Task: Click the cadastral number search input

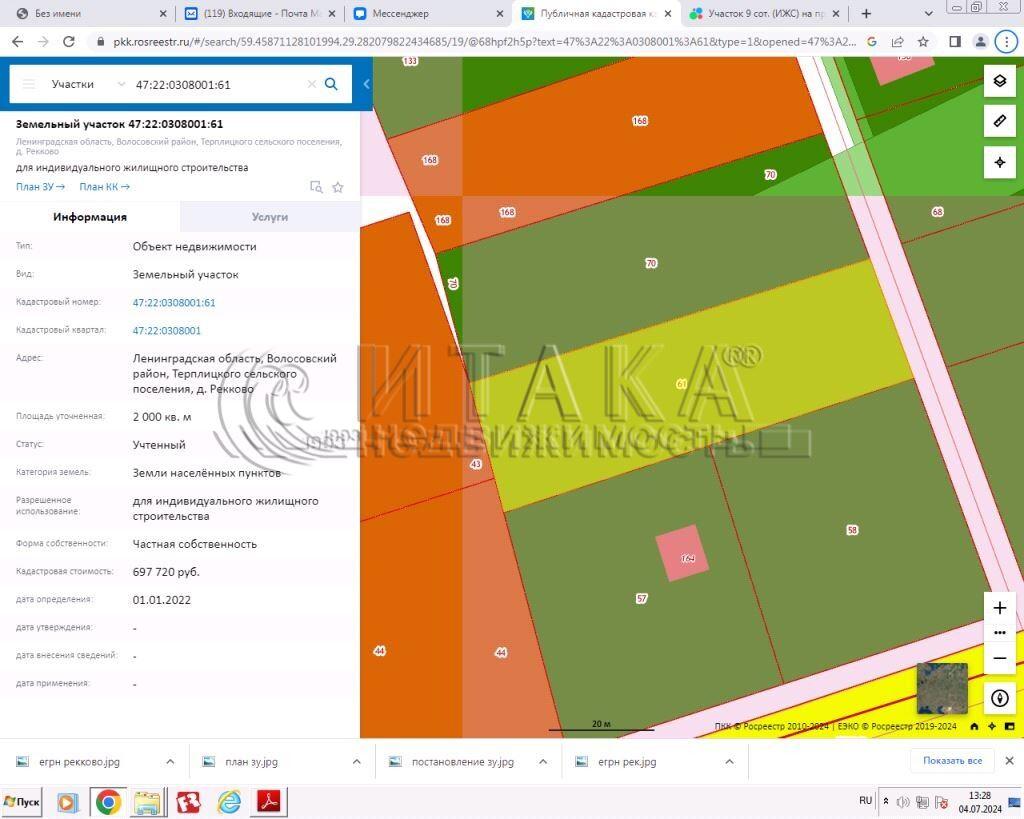Action: click(x=218, y=84)
